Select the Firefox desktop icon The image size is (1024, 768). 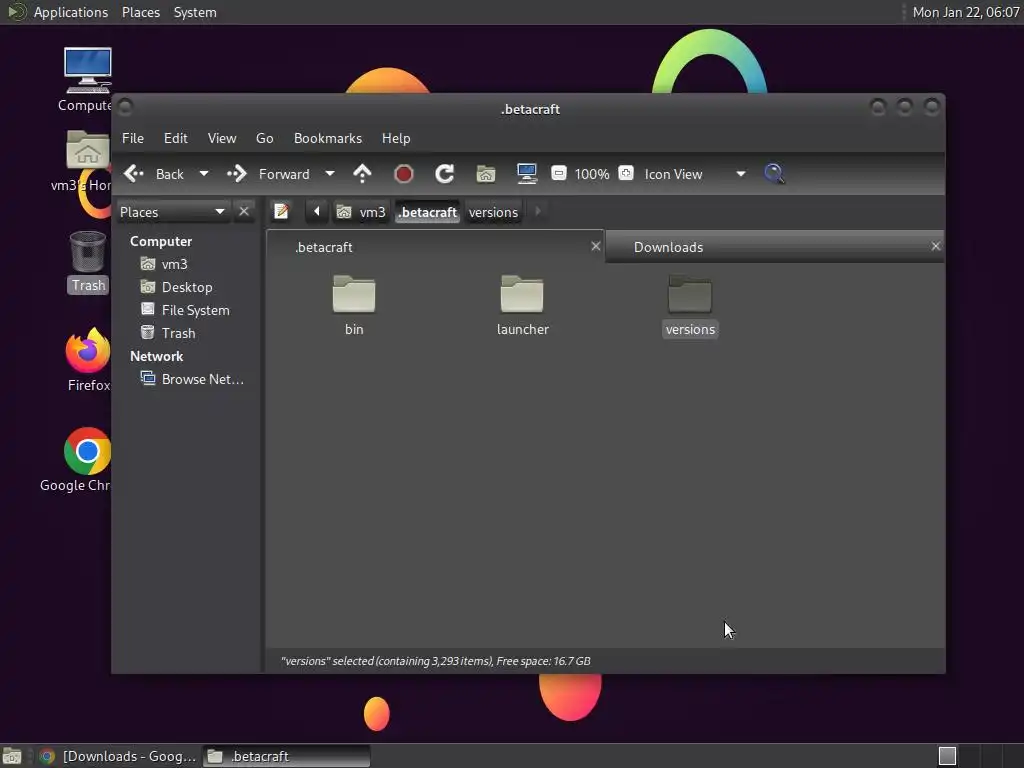88,360
